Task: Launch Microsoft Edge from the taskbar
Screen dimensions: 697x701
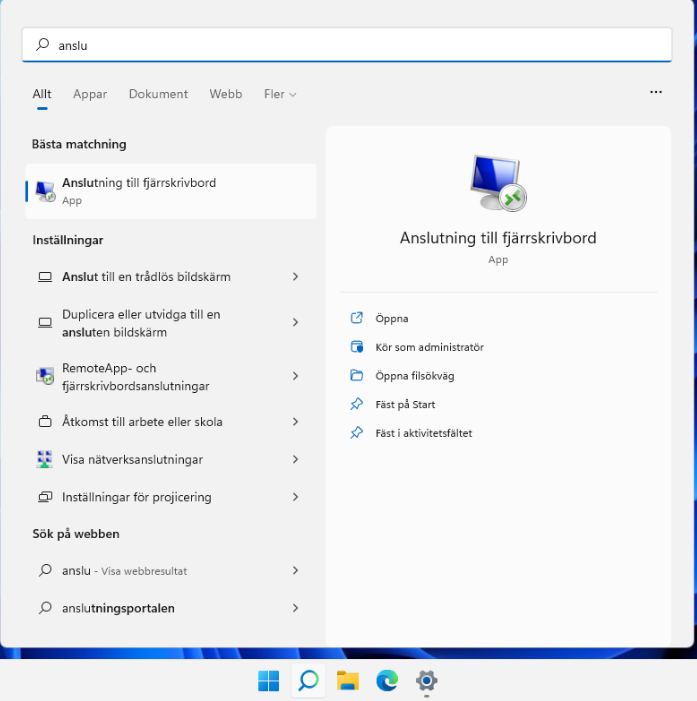Action: [387, 680]
